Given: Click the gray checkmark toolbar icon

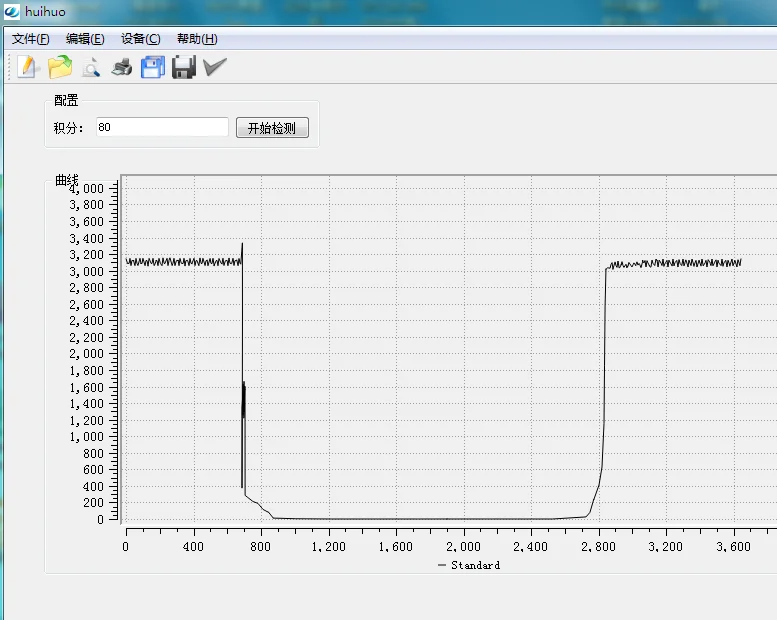Looking at the screenshot, I should (x=215, y=66).
